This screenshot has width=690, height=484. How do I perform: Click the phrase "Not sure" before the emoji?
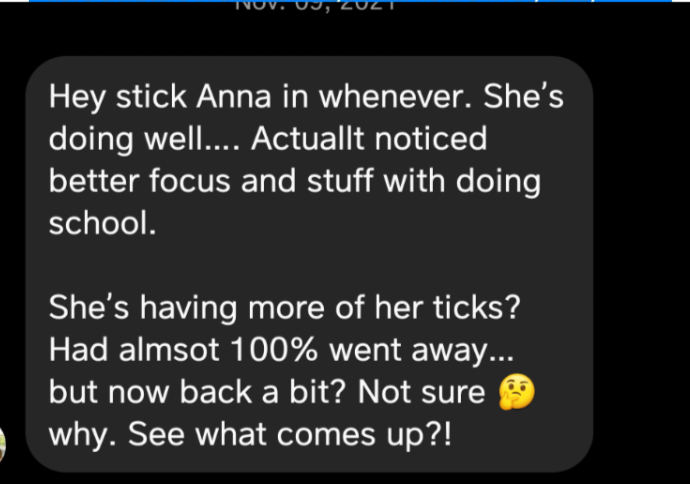[x=421, y=392]
